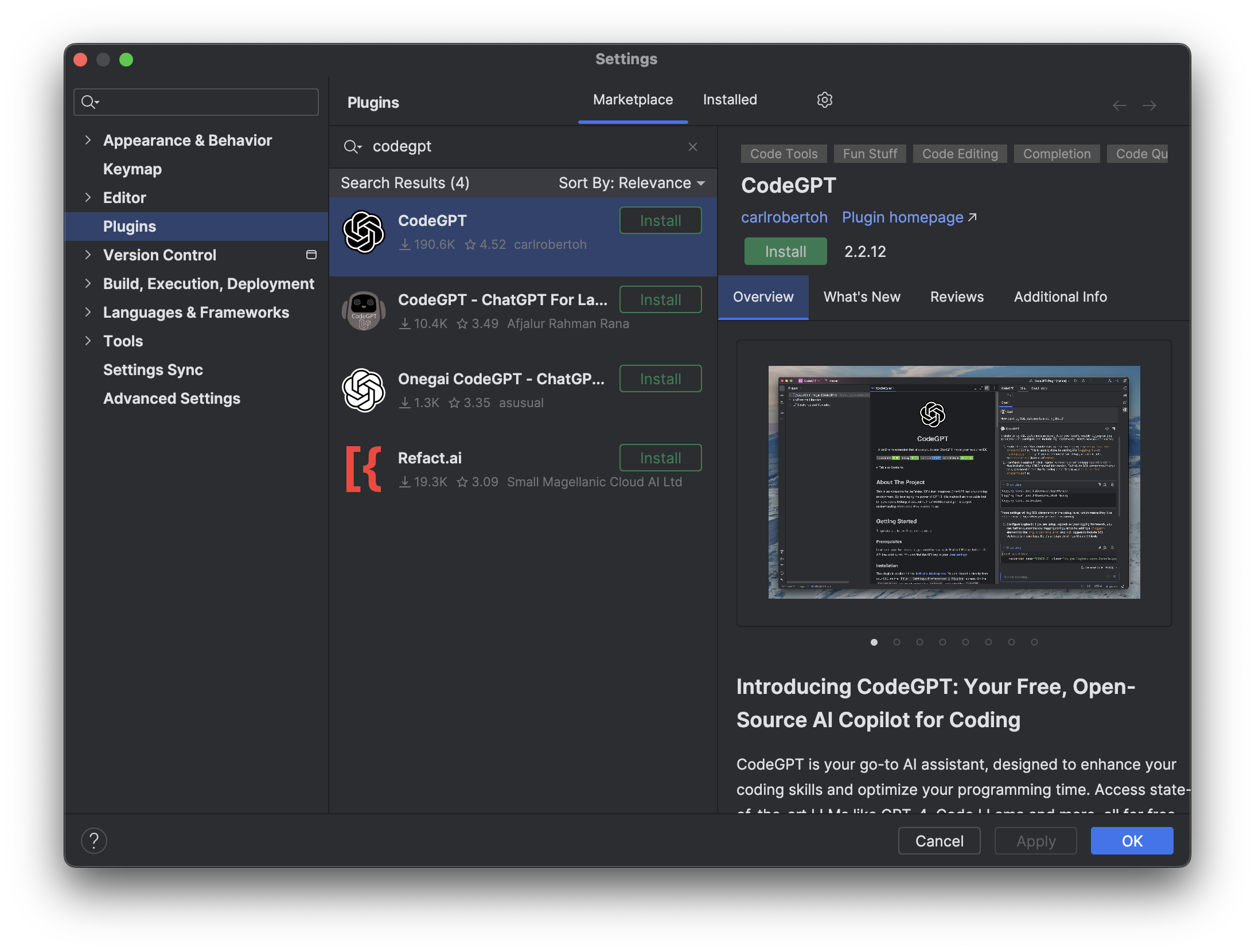Viewport: 1255px width, 952px height.
Task: Click the CodeGPT plugin logo icon
Action: [364, 232]
